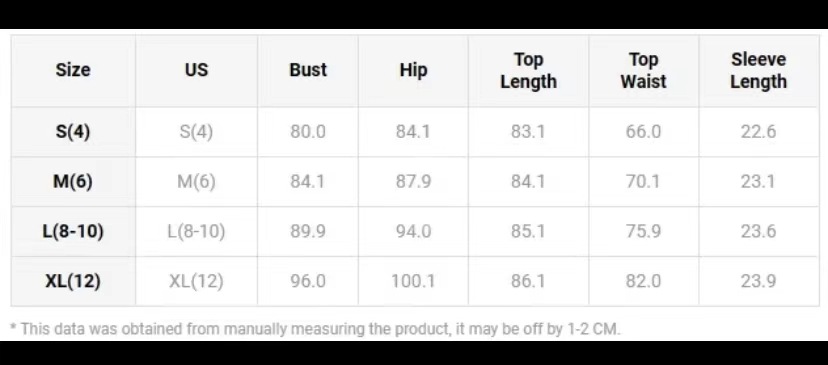Screen dimensions: 828x365
Task: Click the Size column header
Action: click(73, 70)
